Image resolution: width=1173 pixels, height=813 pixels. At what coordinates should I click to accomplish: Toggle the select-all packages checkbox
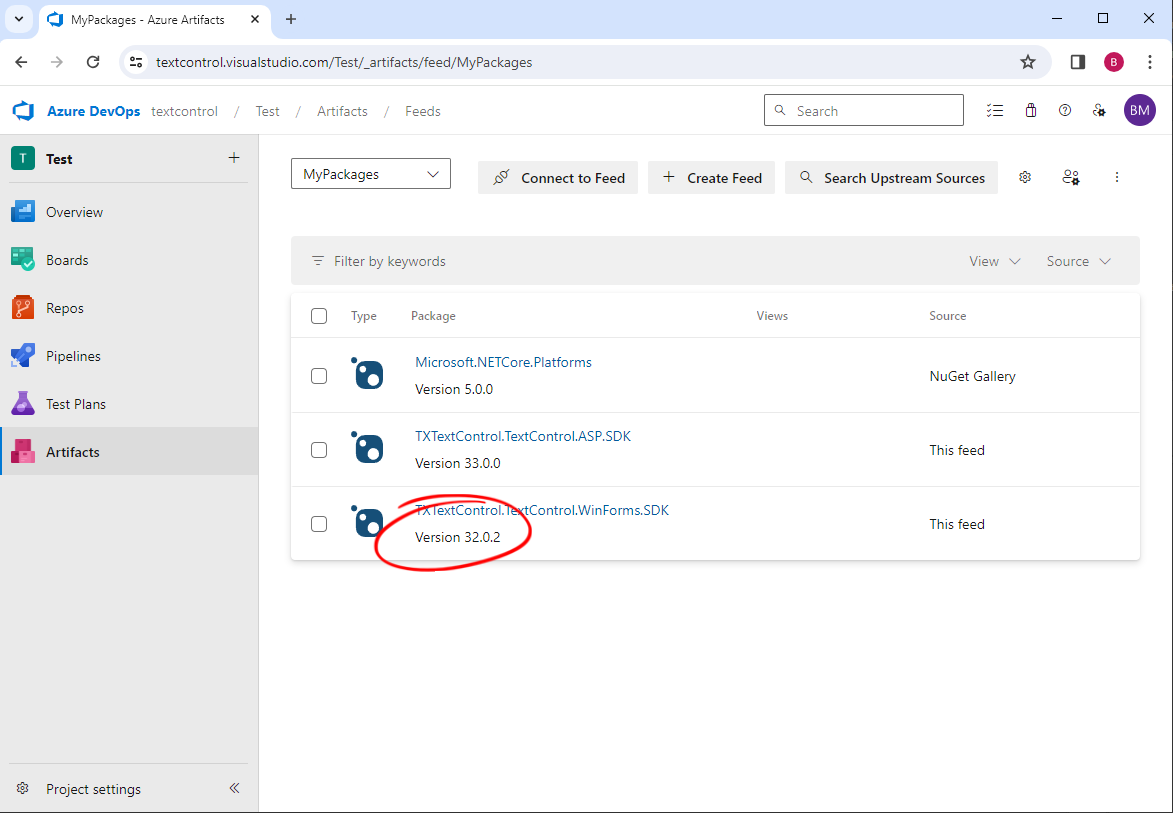point(319,316)
